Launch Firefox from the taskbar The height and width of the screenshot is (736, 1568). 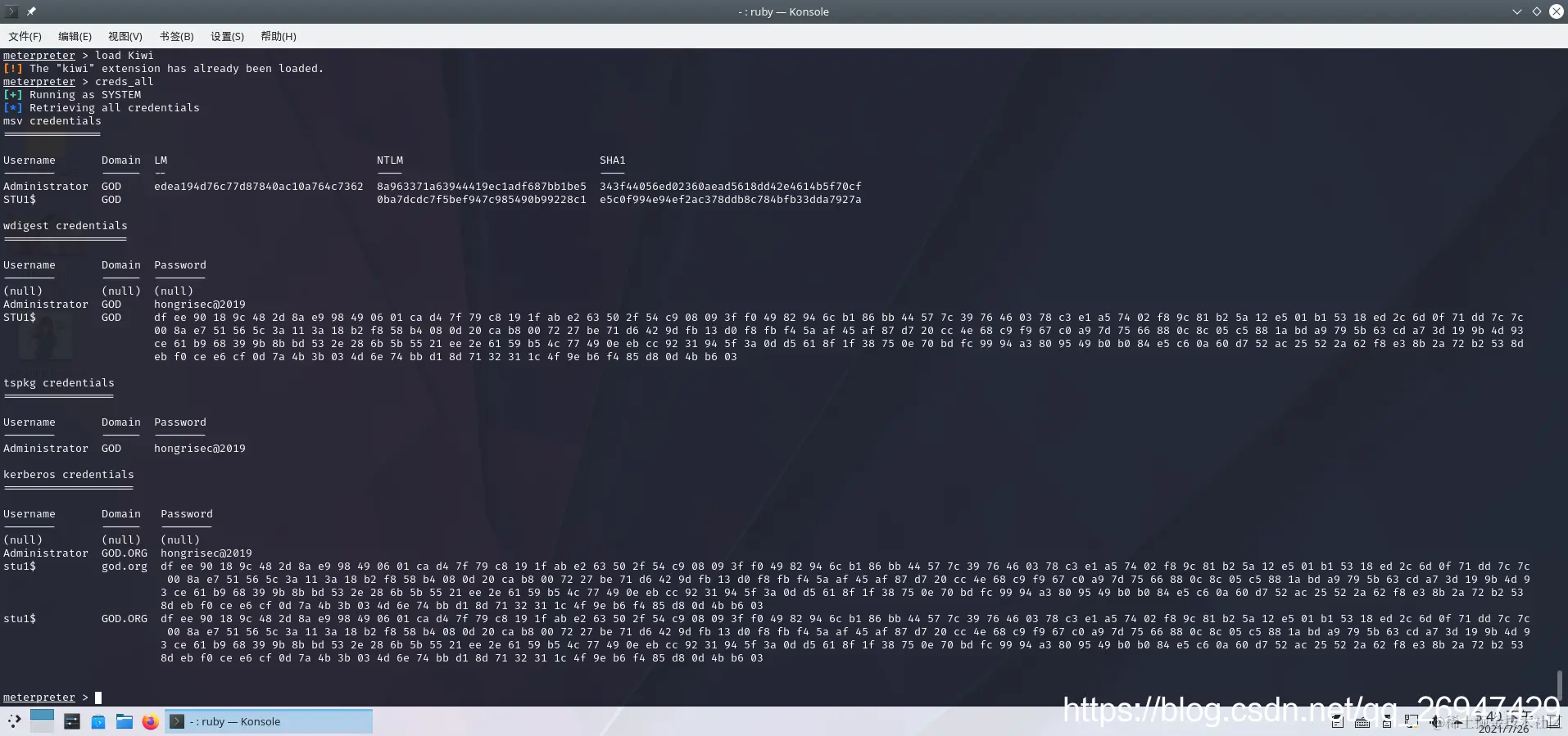coord(150,721)
